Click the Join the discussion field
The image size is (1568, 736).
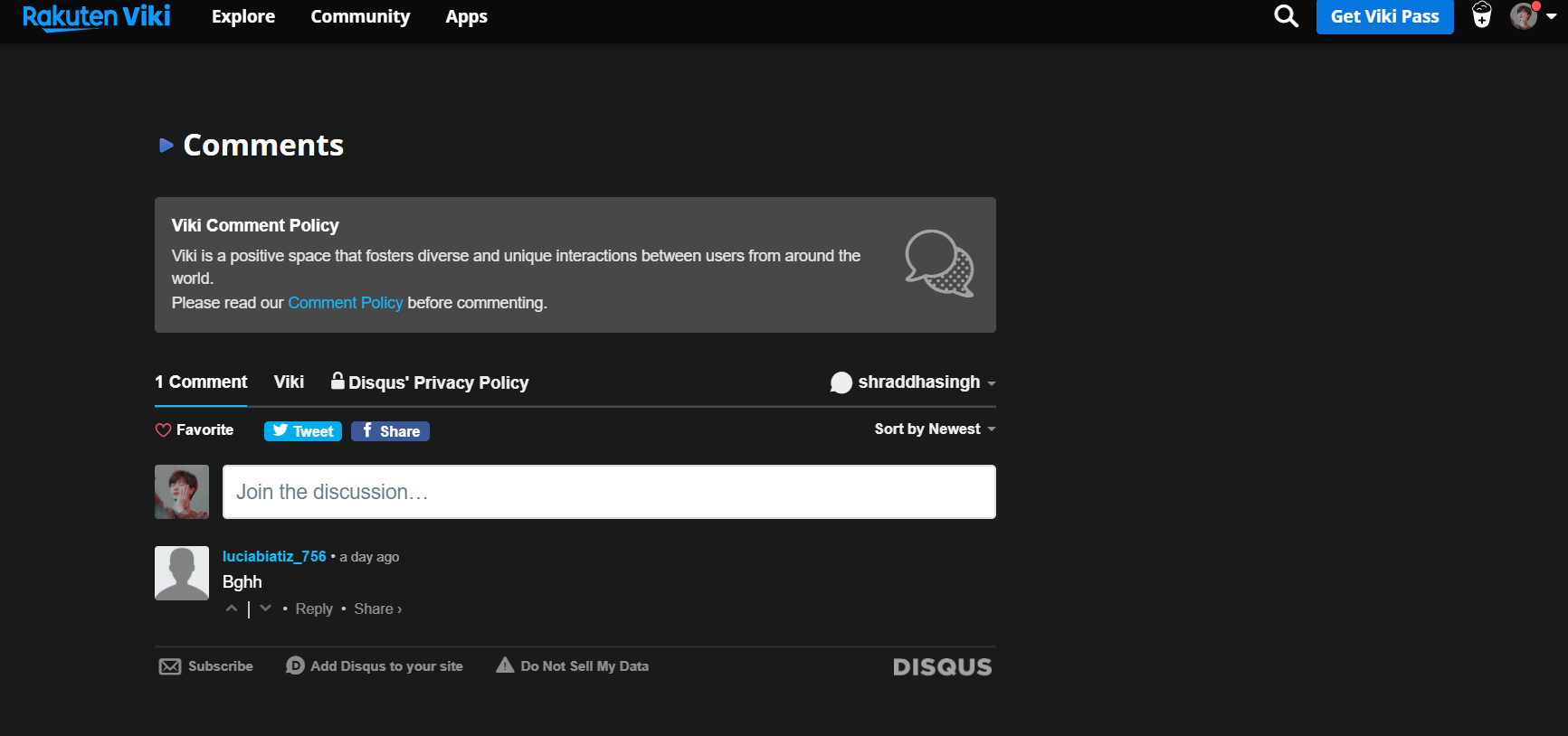click(609, 492)
